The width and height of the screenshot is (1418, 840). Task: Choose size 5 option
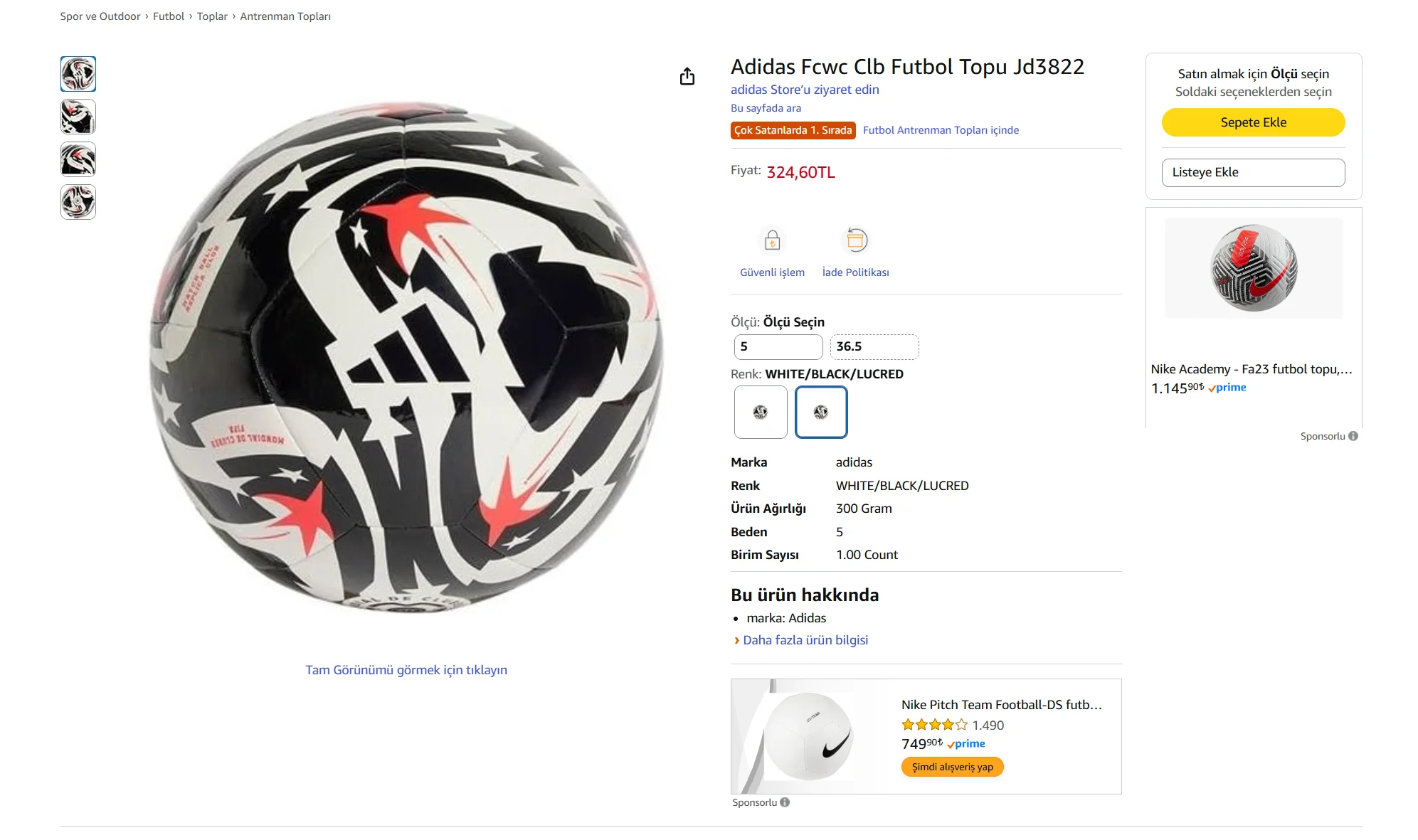[778, 347]
